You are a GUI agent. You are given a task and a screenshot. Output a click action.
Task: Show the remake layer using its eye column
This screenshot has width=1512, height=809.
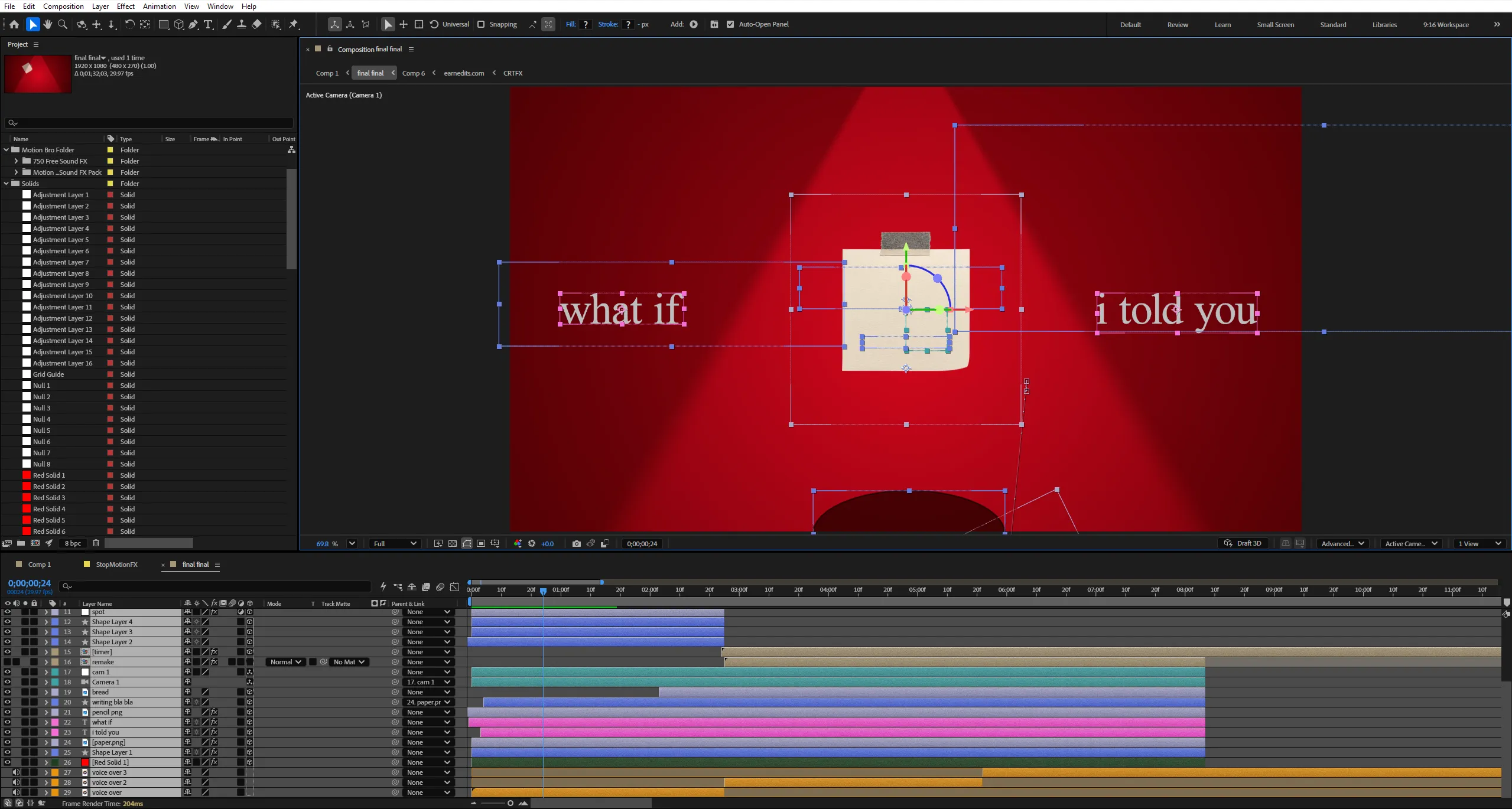point(7,662)
